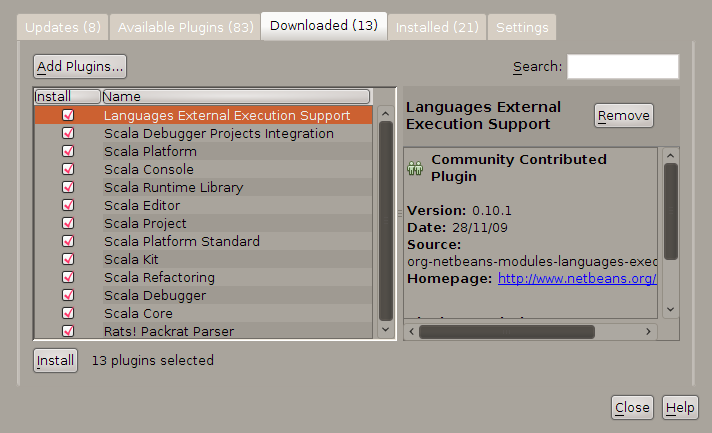Click the plugin list vertical scrollbar thumb
Screen dimensions: 712x433
(x=386, y=221)
